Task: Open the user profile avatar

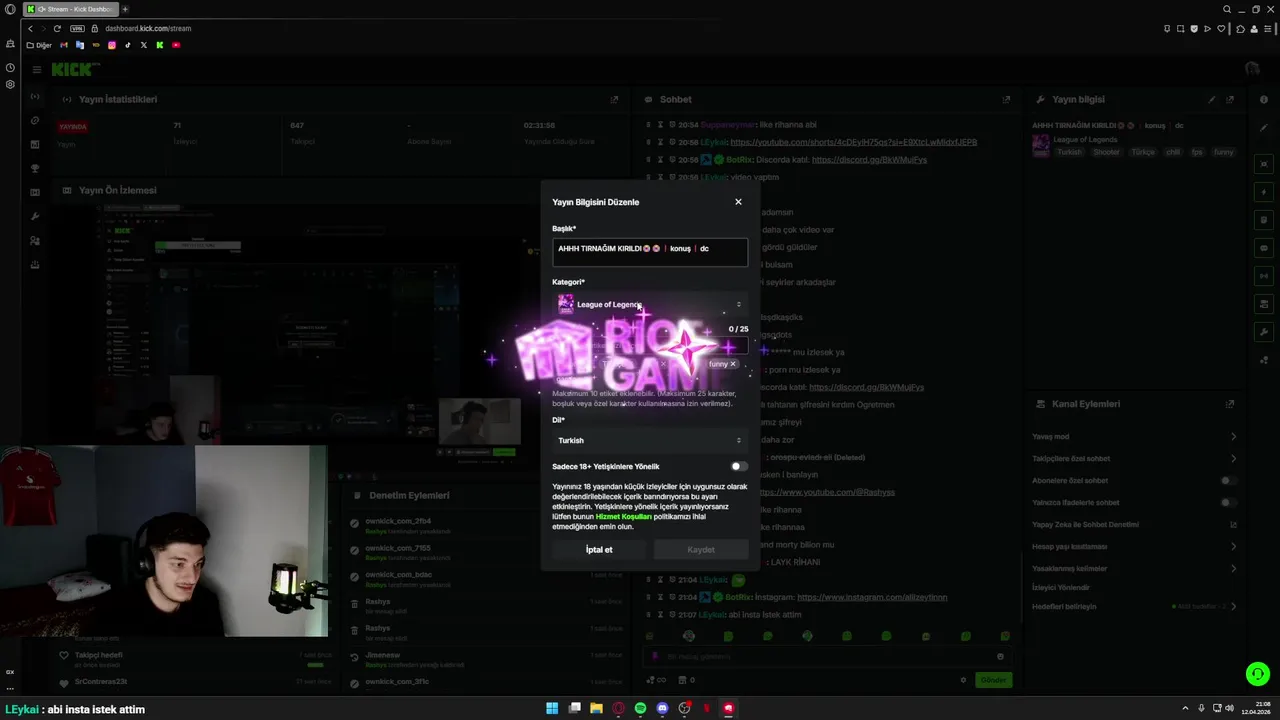Action: coord(1252,69)
